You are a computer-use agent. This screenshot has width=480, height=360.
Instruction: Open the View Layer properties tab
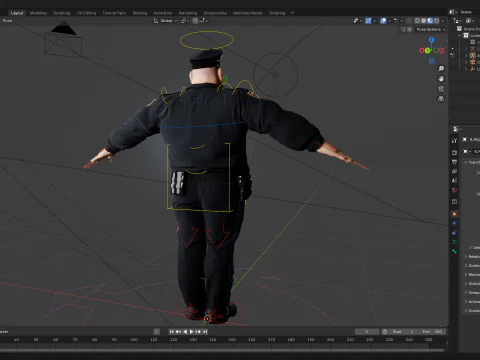[454, 171]
